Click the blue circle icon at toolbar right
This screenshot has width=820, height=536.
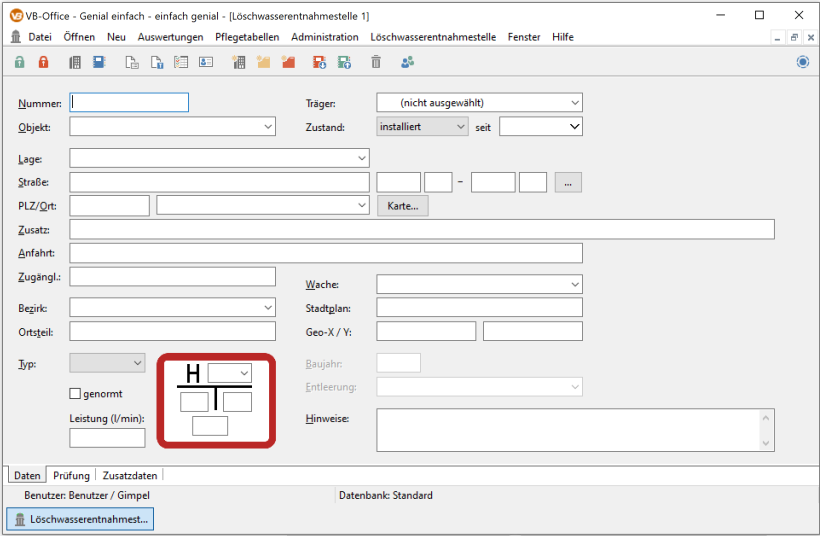802,62
